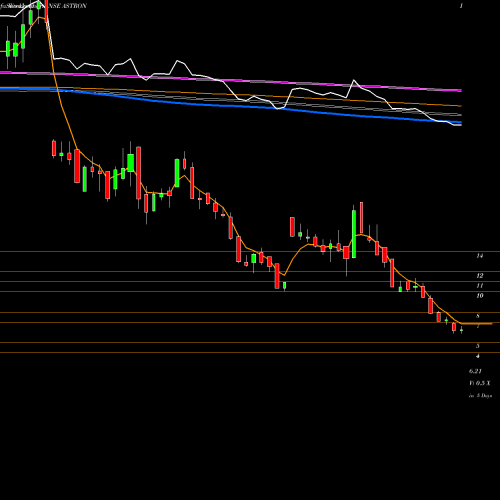Select the price level label '8'
Viewport: 500px width, 500px height.
tap(478, 316)
